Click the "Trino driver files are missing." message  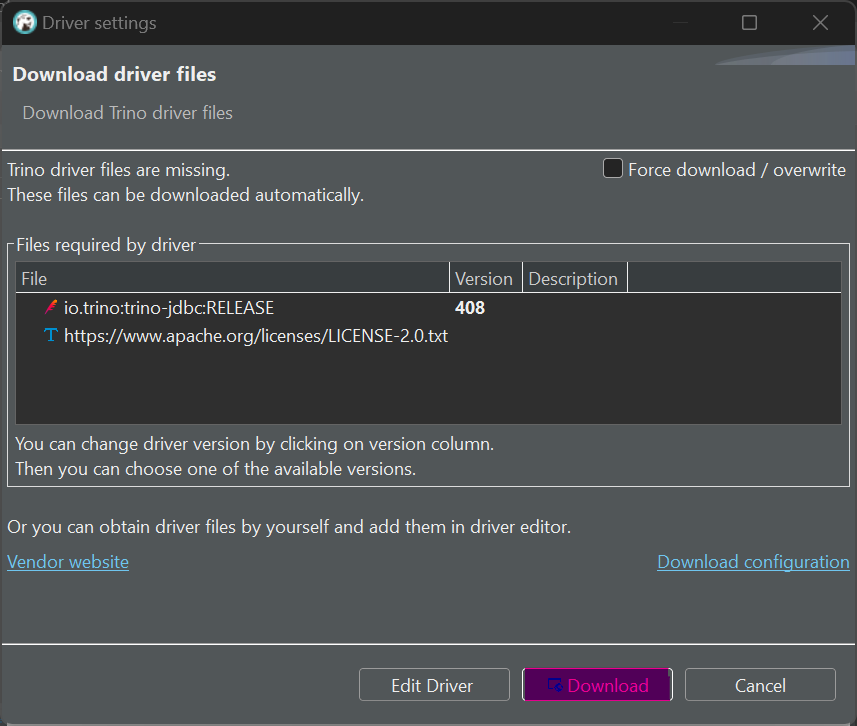(119, 170)
